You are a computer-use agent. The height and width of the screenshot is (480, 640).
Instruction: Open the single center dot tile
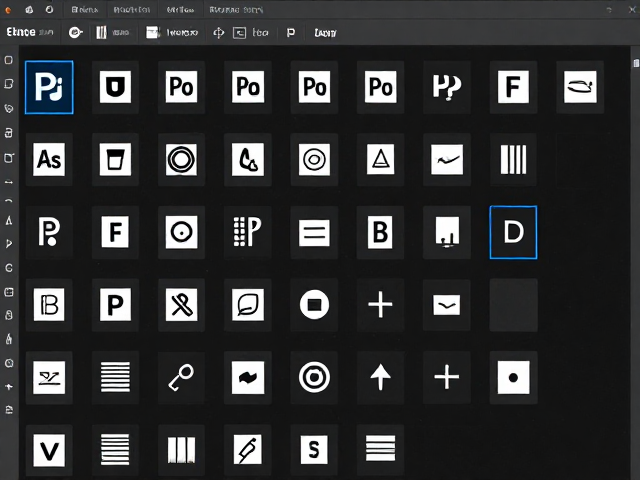pyautogui.click(x=513, y=378)
